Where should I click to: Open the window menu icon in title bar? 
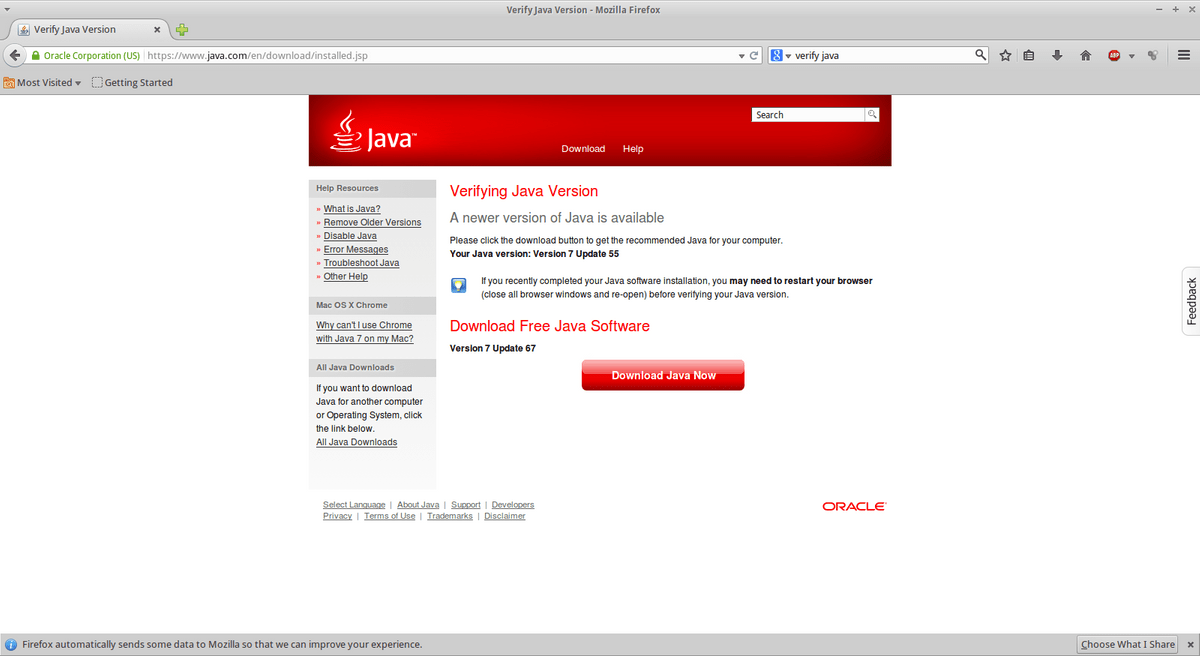click(8, 9)
